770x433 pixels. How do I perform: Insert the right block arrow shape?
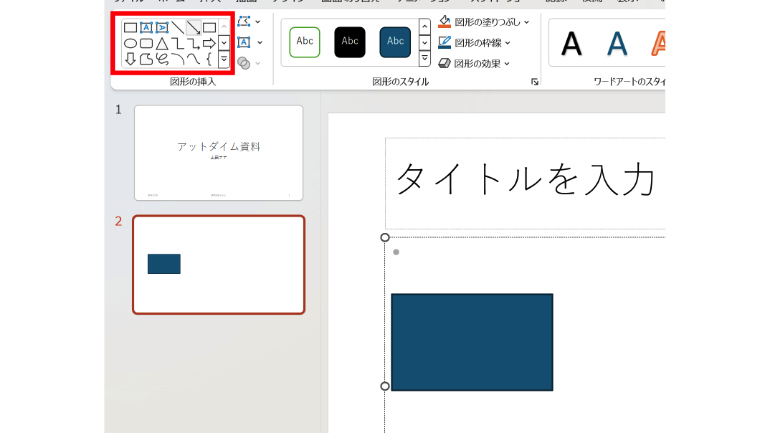(209, 44)
